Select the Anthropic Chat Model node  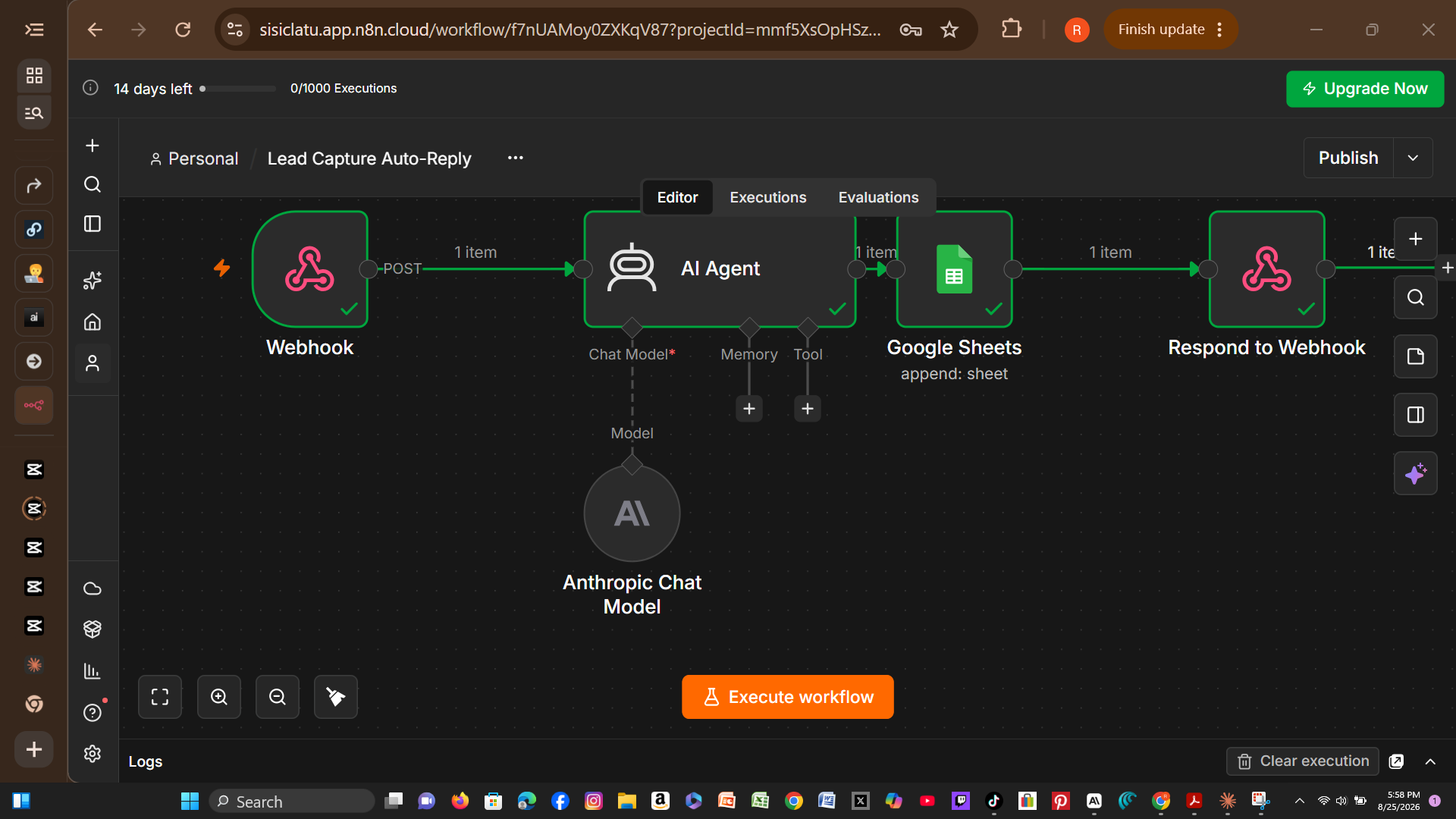point(632,513)
